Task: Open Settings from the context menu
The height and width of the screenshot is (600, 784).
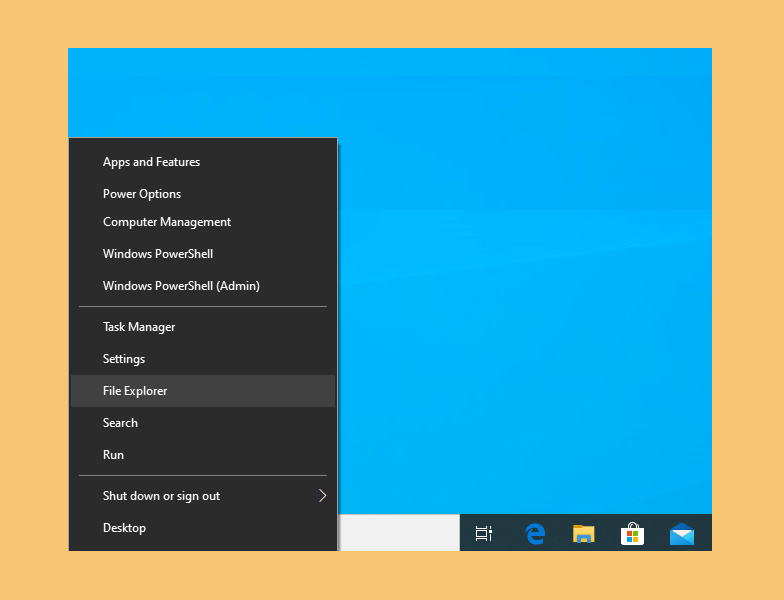Action: click(x=202, y=359)
